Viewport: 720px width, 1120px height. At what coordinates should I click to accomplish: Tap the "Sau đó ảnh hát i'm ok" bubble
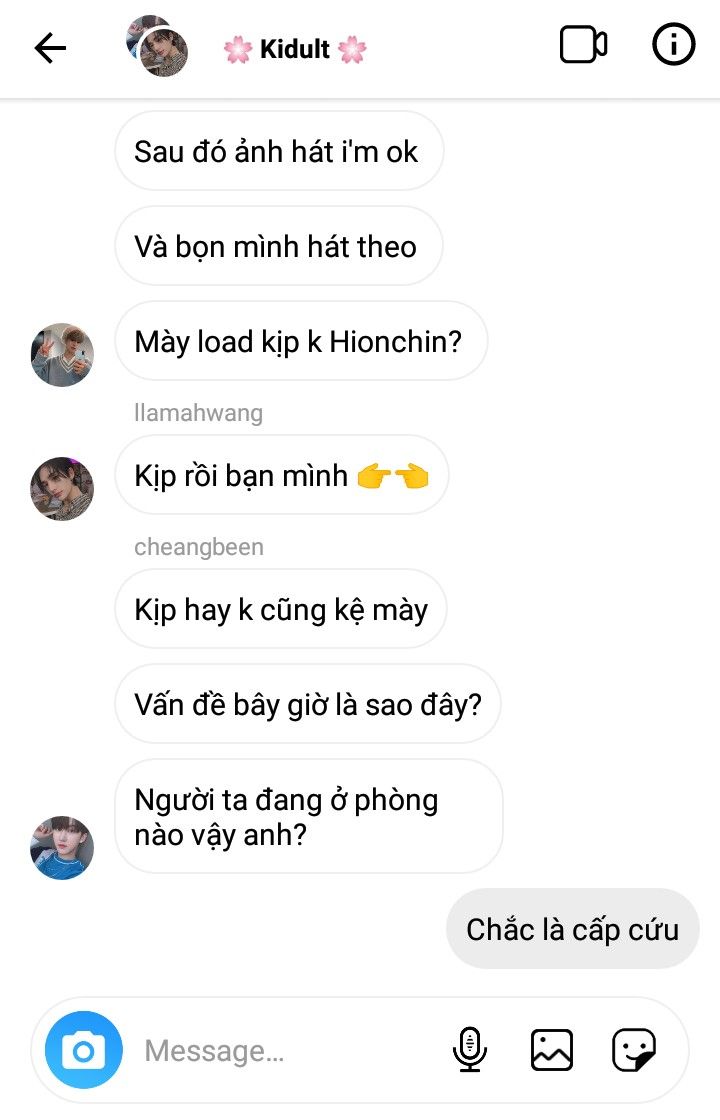pos(277,152)
